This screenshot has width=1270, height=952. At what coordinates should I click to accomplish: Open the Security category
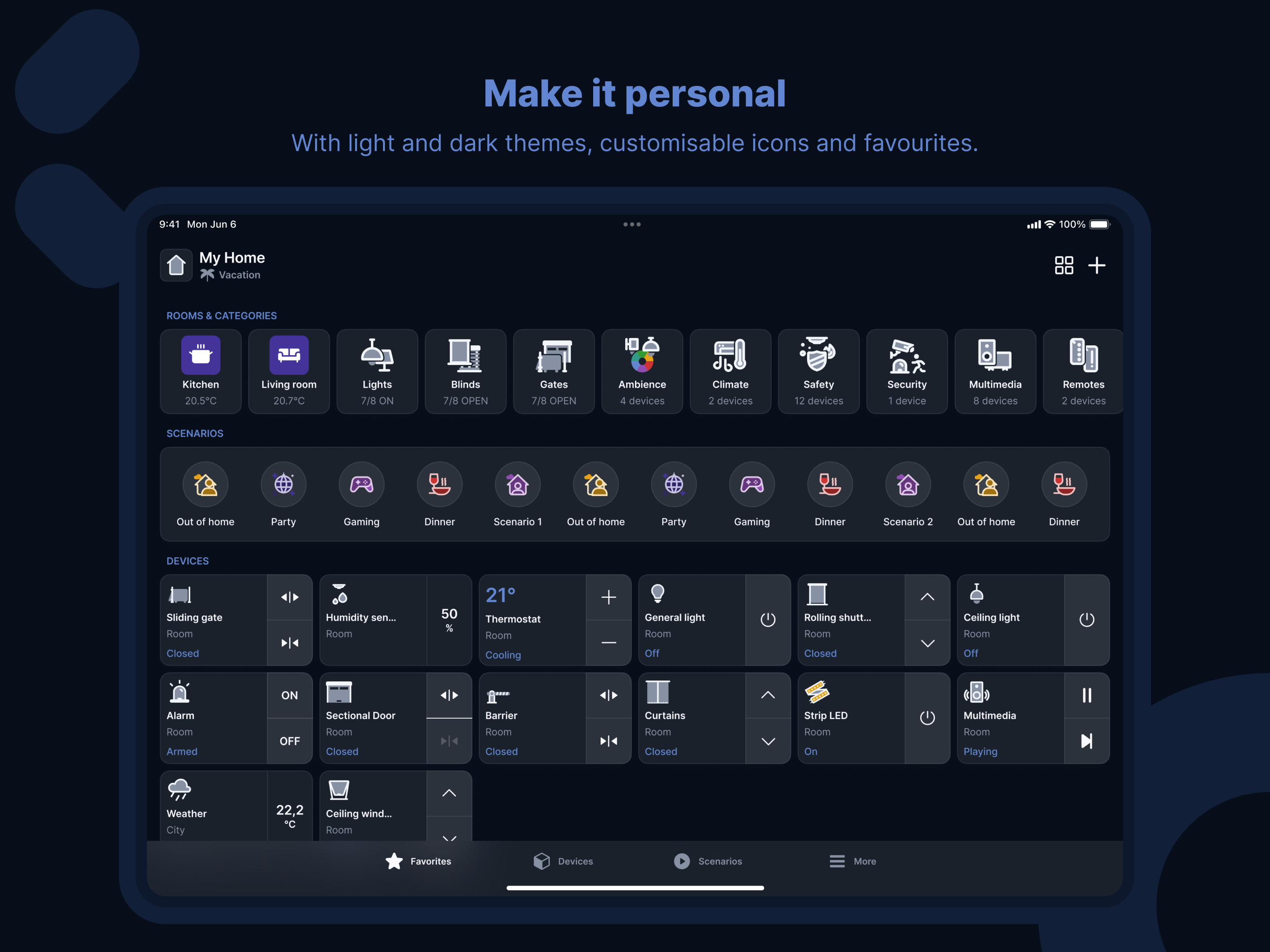pyautogui.click(x=907, y=371)
